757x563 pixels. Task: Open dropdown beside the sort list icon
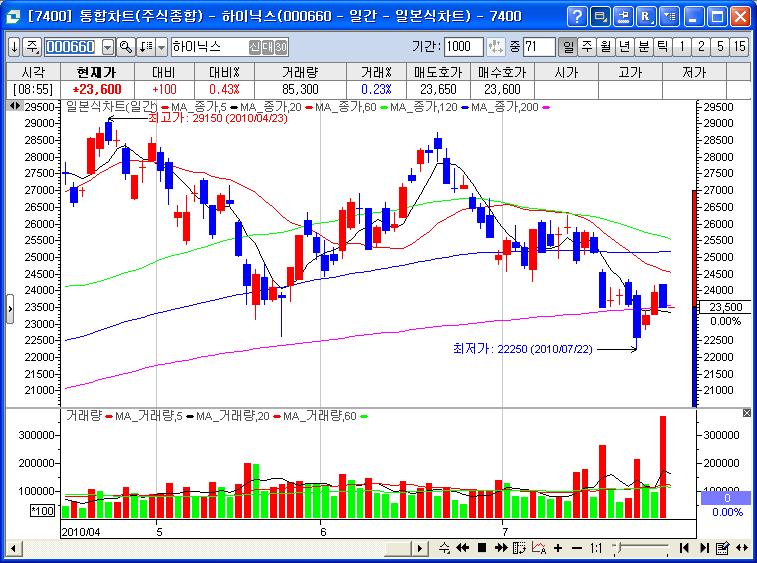162,47
